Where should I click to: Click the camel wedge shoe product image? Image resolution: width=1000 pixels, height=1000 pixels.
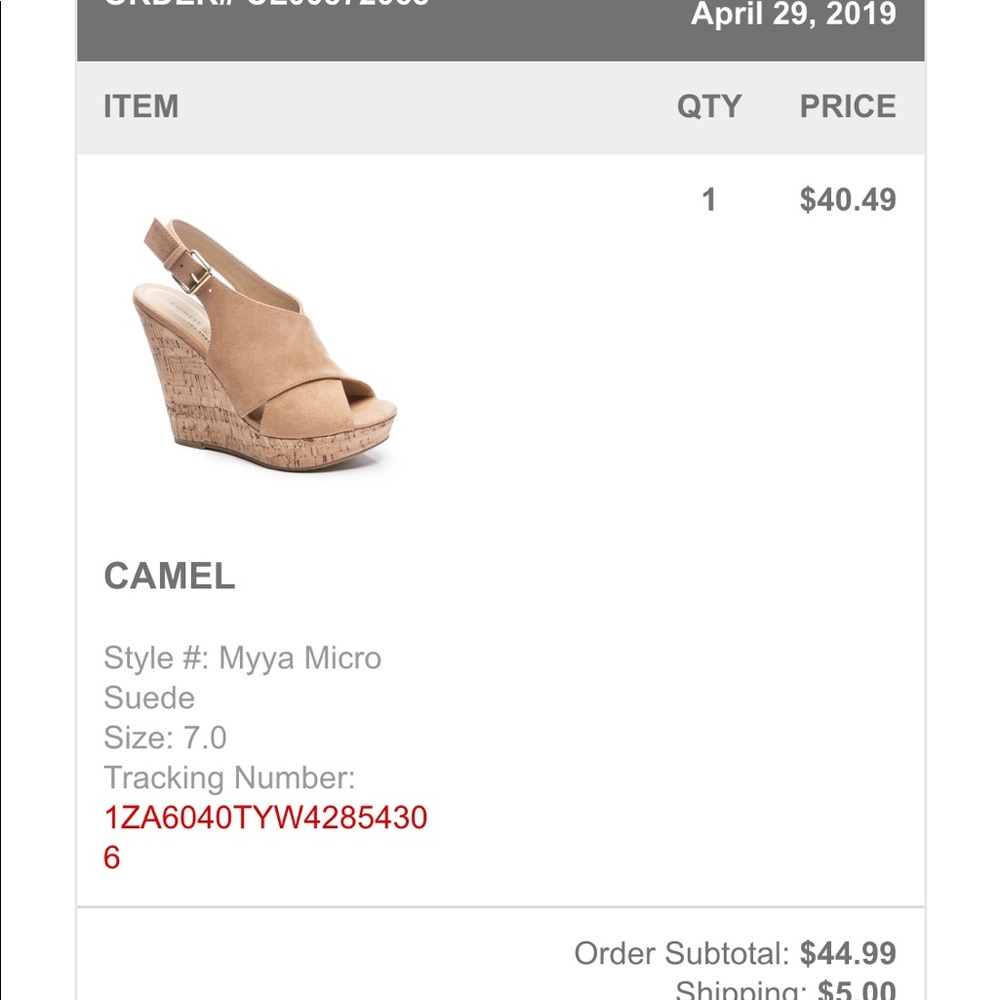coord(264,345)
